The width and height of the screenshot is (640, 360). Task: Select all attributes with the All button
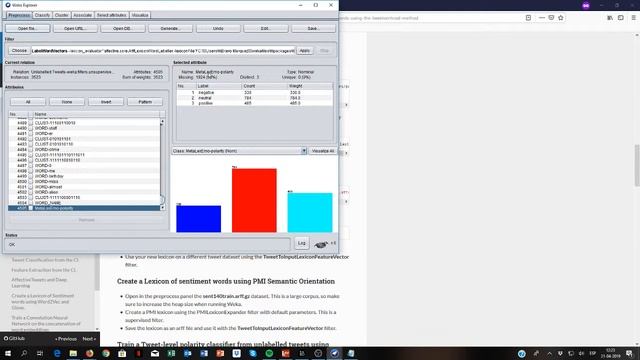click(x=28, y=102)
